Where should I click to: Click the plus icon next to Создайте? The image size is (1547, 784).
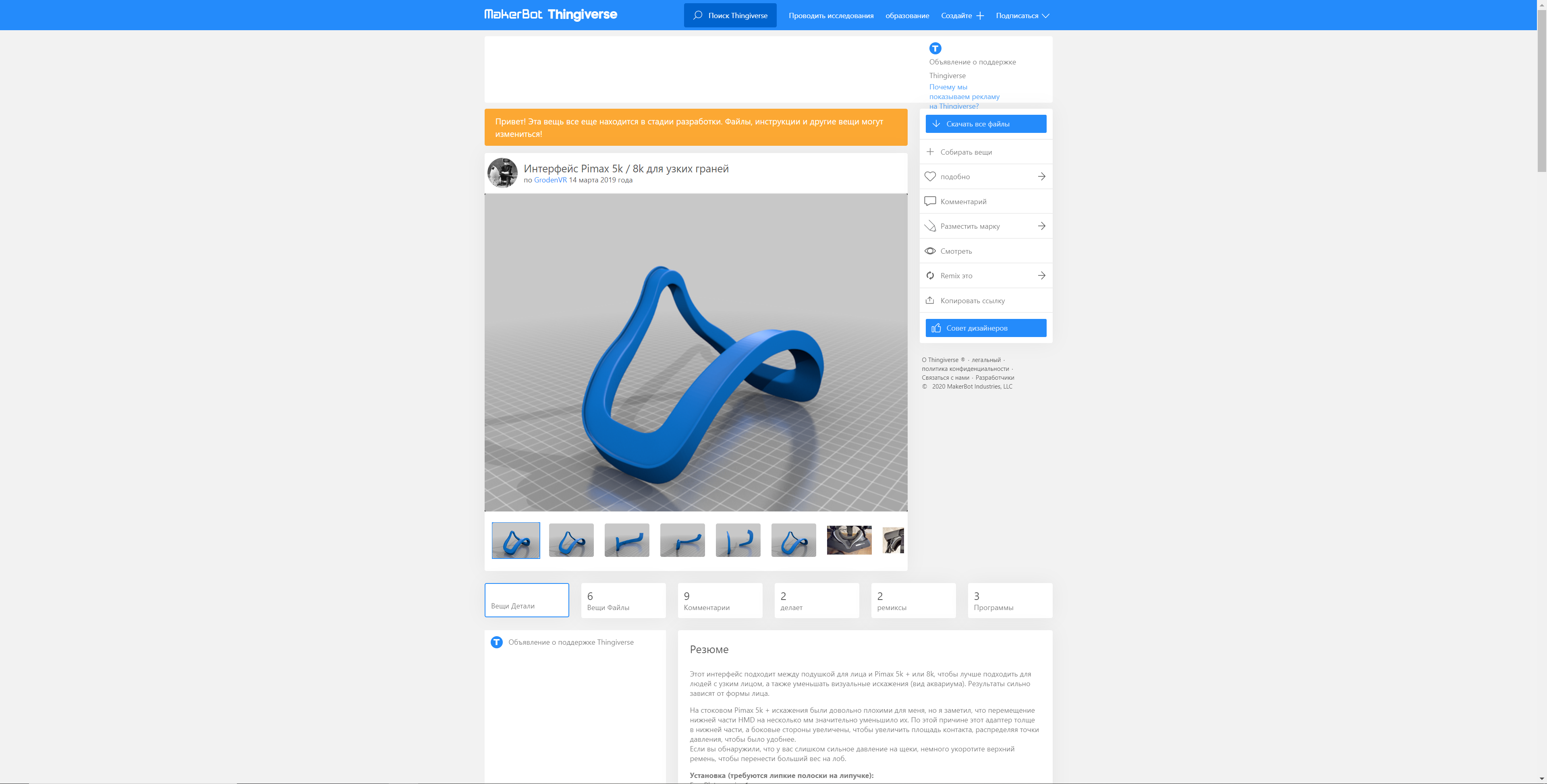coord(979,16)
